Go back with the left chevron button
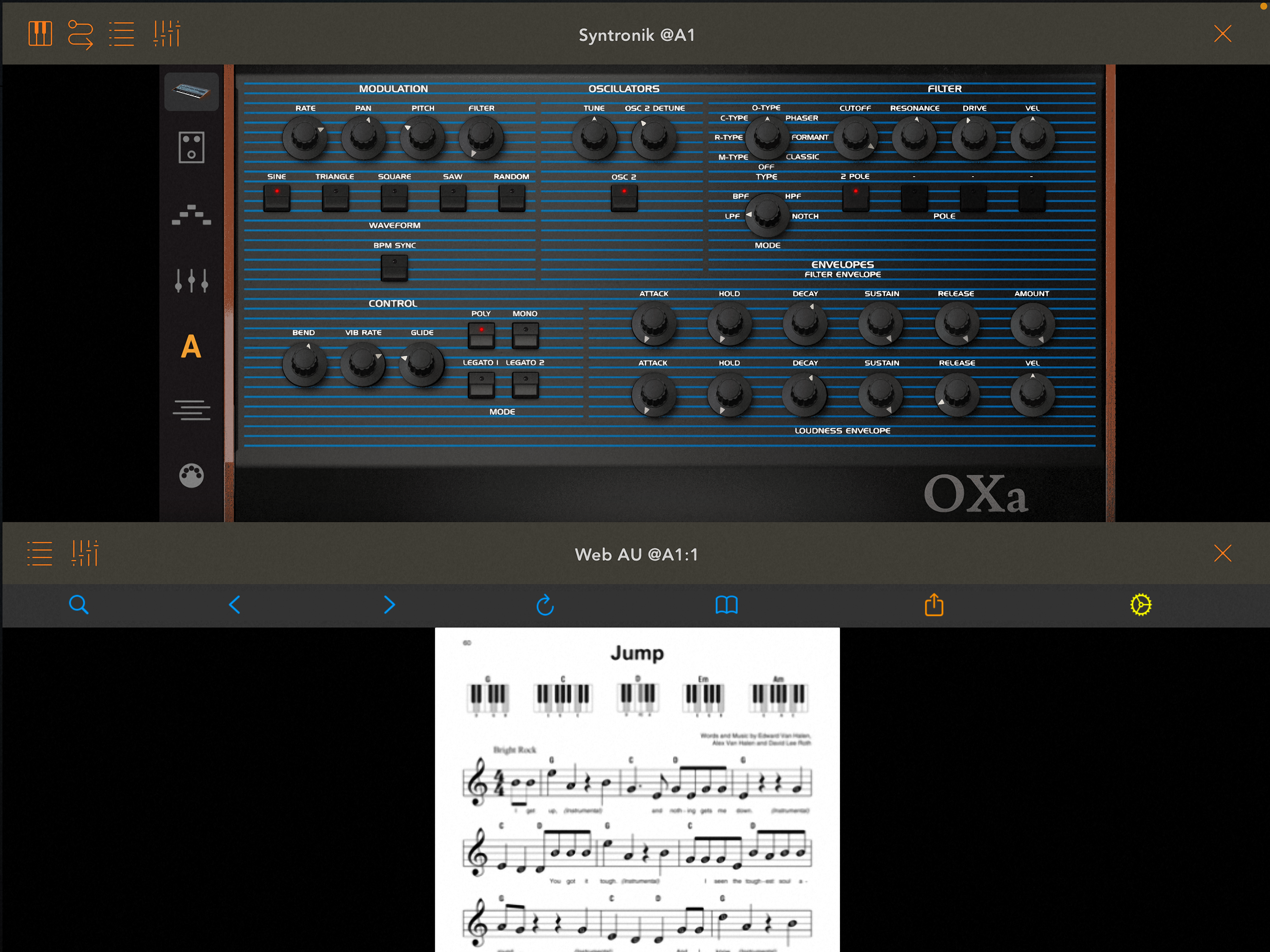Screen dimensions: 1270x952 coord(234,605)
